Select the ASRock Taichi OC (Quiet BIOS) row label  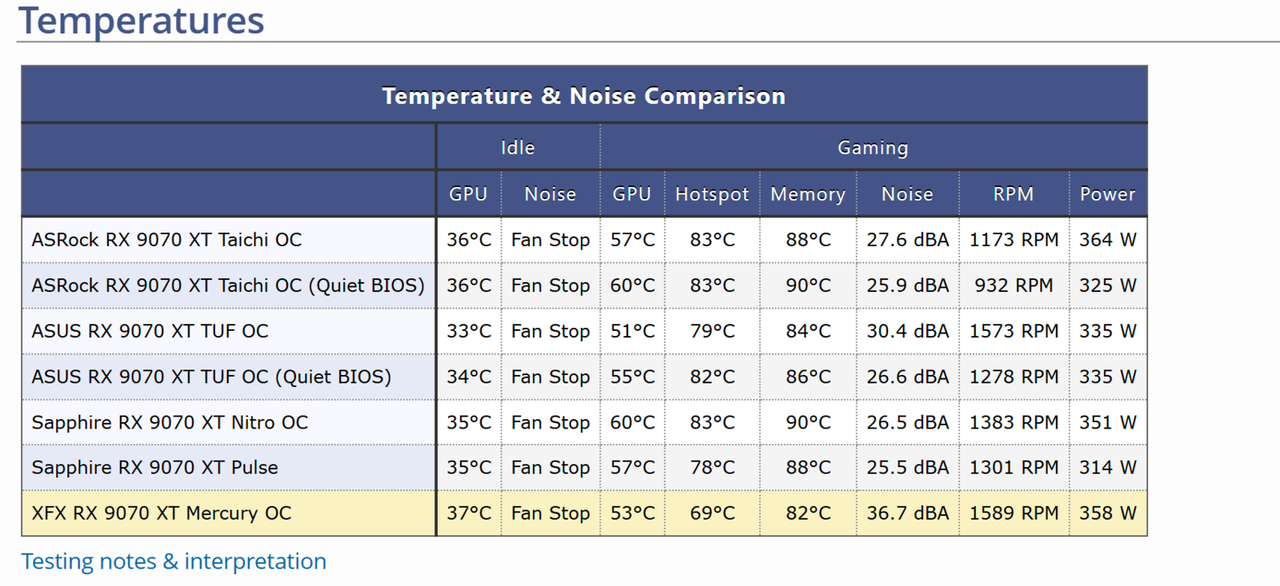point(228,285)
